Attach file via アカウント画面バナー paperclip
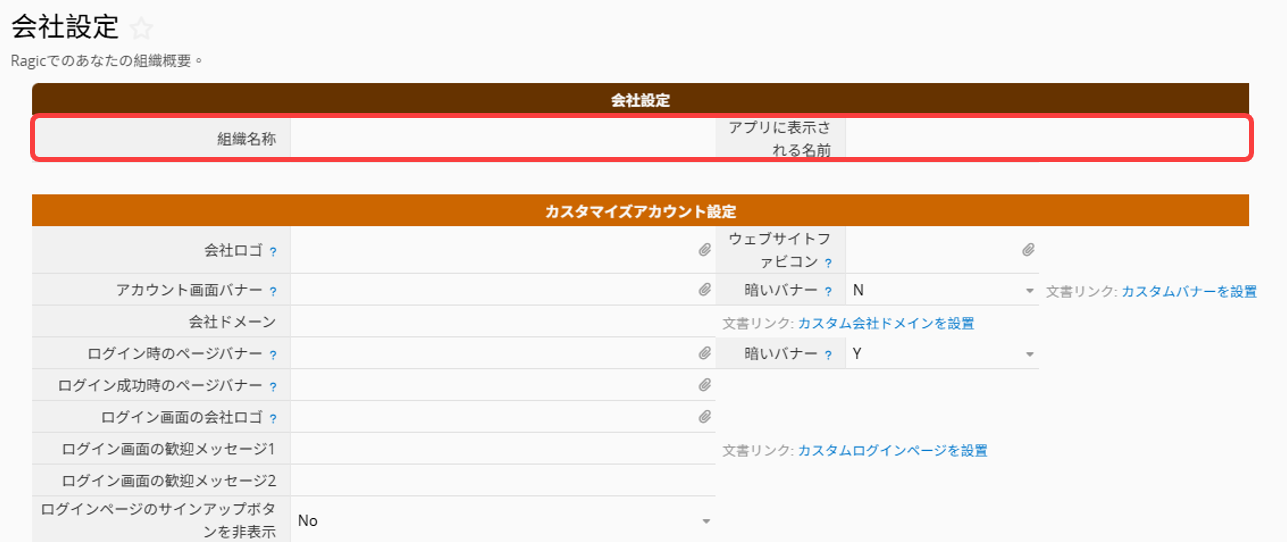Screen dimensions: 1287x542 [x=705, y=290]
